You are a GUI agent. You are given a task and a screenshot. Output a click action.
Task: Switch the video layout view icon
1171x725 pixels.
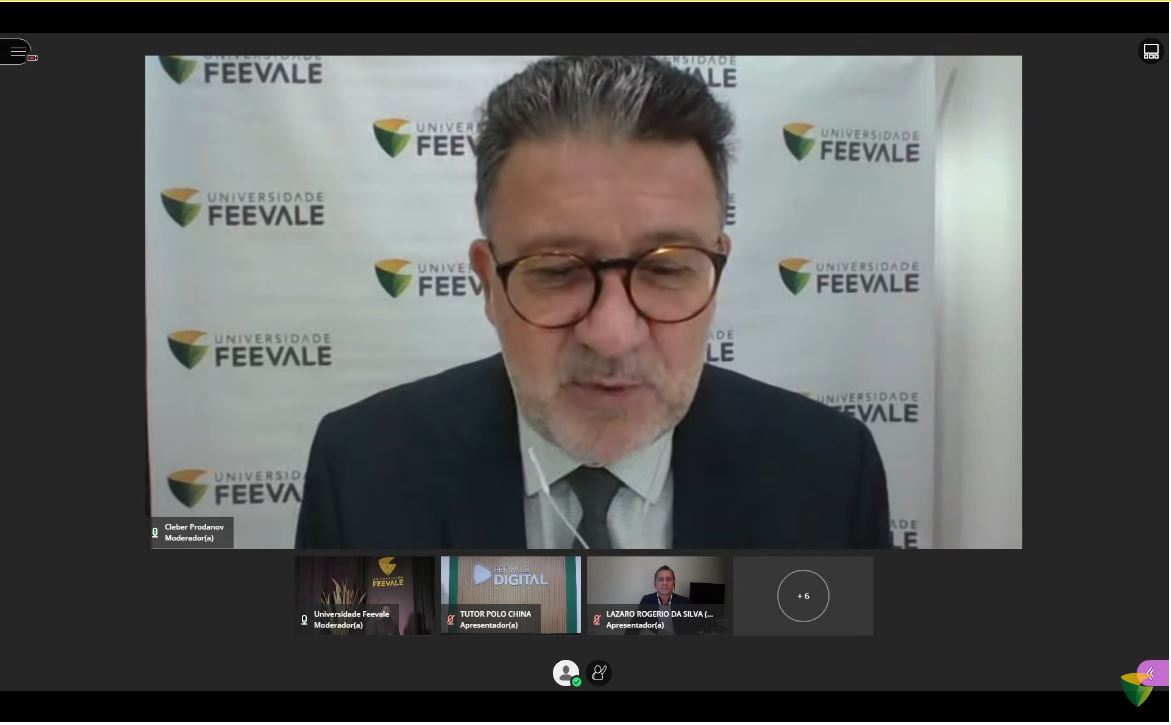click(1151, 52)
